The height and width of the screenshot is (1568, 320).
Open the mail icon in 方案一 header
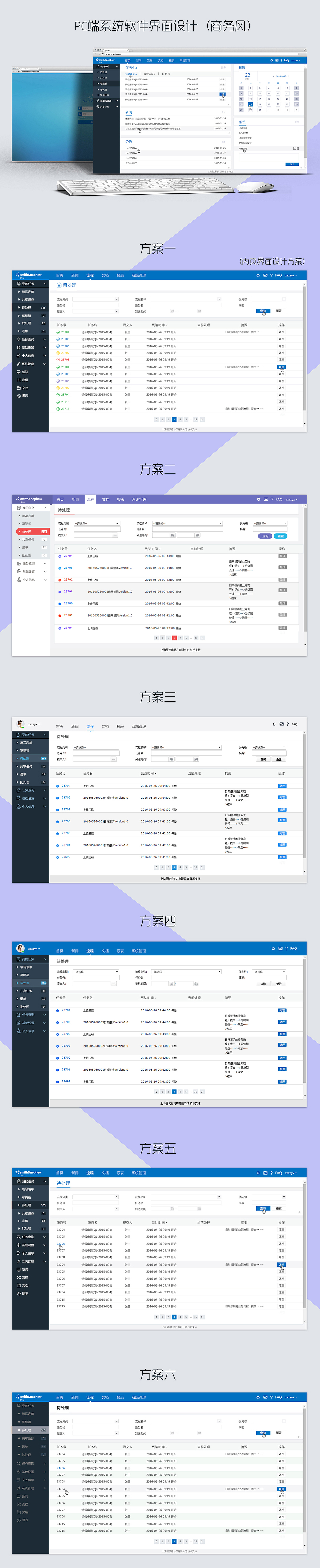(265, 275)
